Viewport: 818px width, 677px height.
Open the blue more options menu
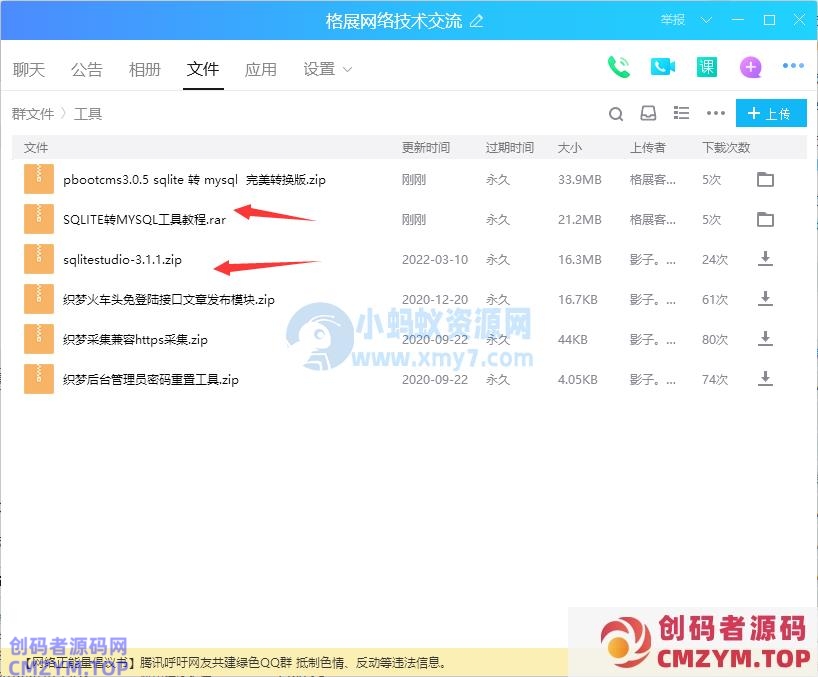point(793,67)
